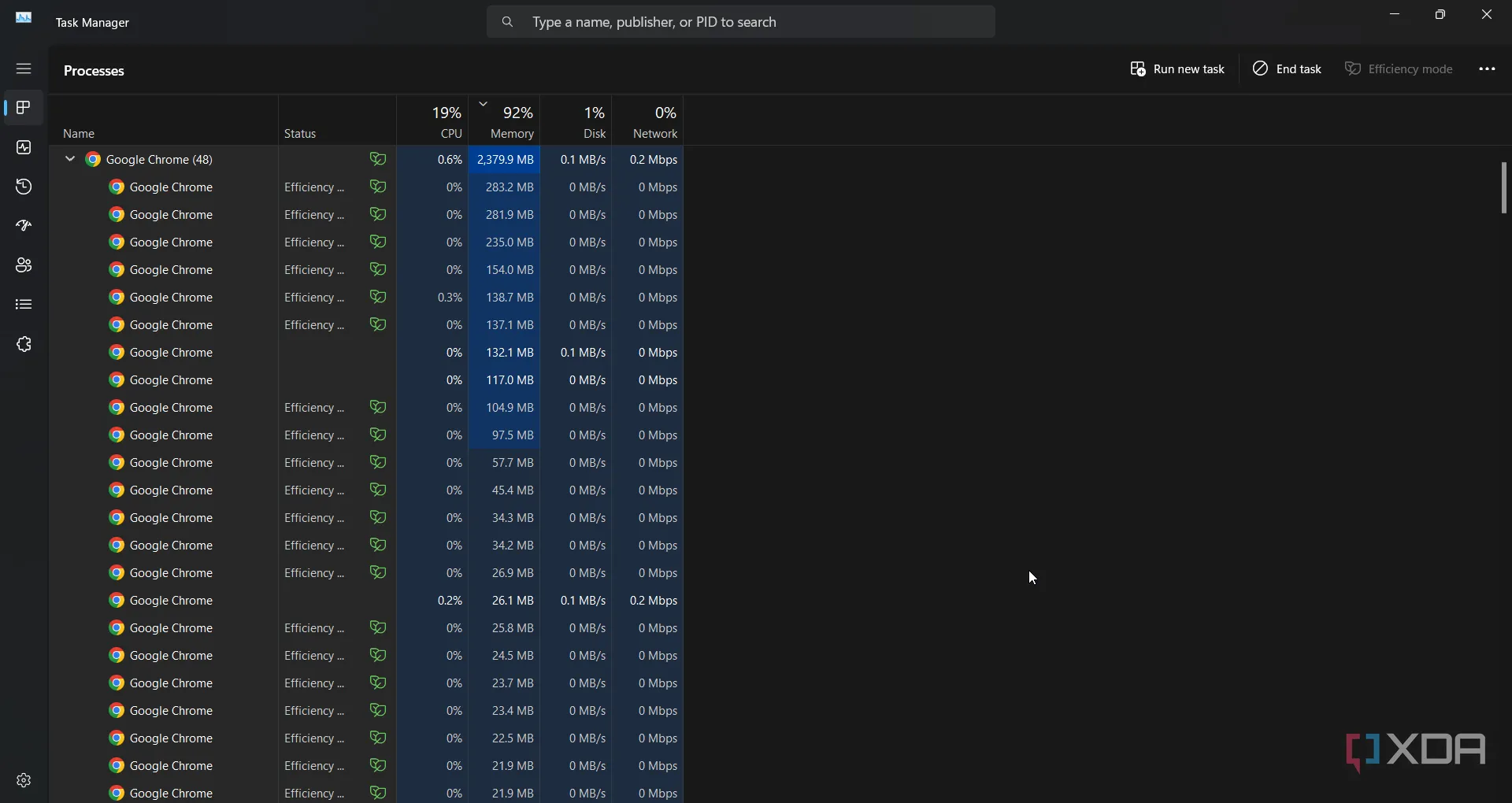Click the Chrome icon of Google Chrome (48) group
Screen dimensions: 1512x803
[93, 159]
